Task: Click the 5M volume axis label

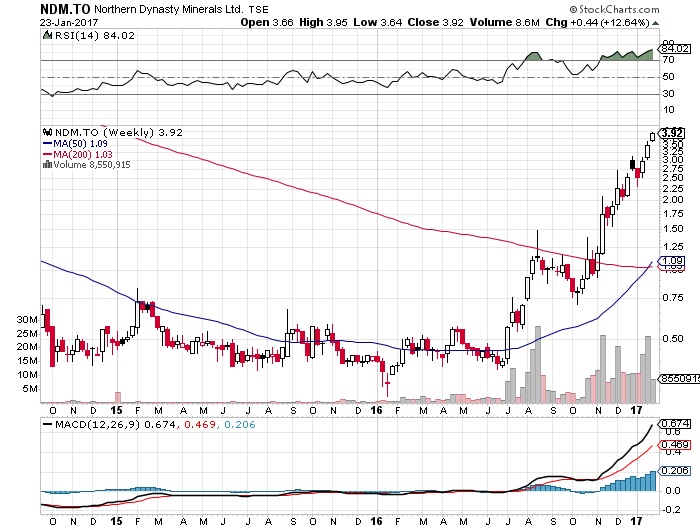Action: click(30, 388)
